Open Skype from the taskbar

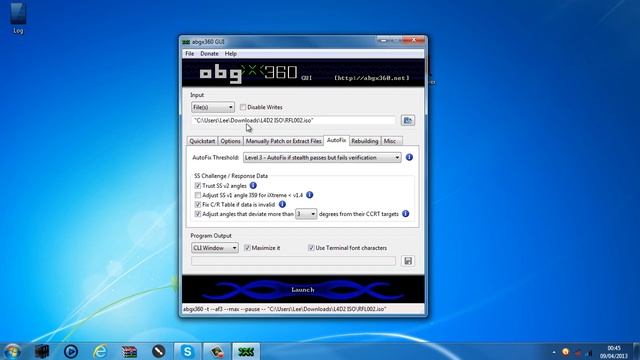click(x=187, y=351)
